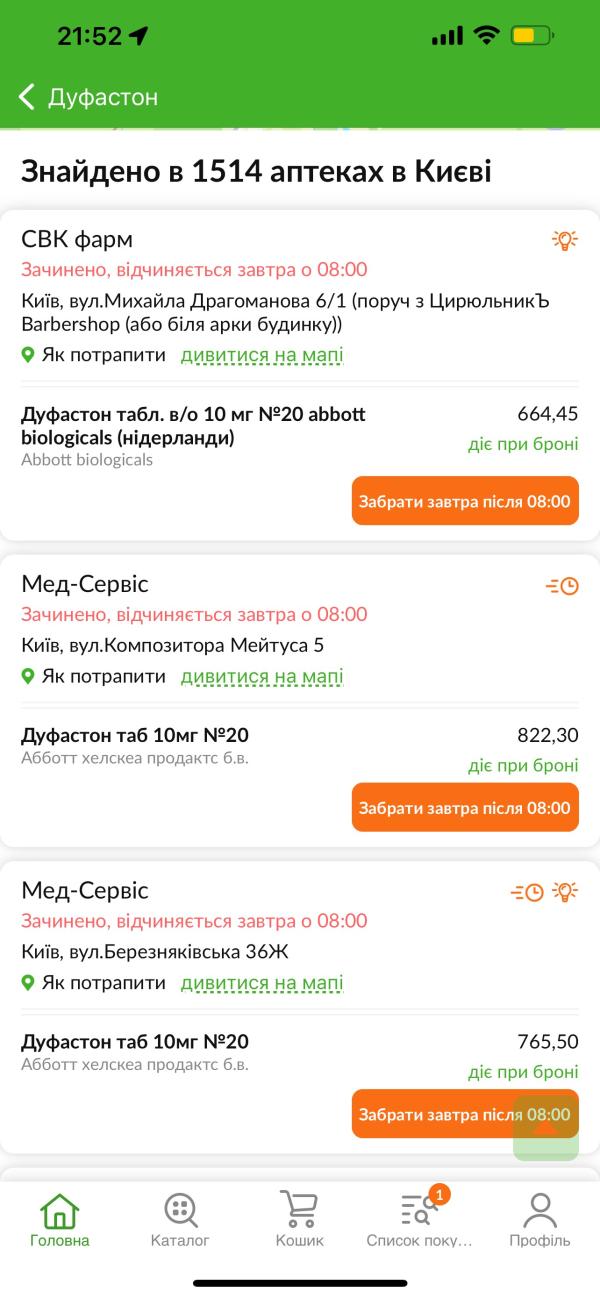600x1297 pixels.
Task: Tap the lightbulb icon on СВК фарм card
Action: [x=565, y=240]
